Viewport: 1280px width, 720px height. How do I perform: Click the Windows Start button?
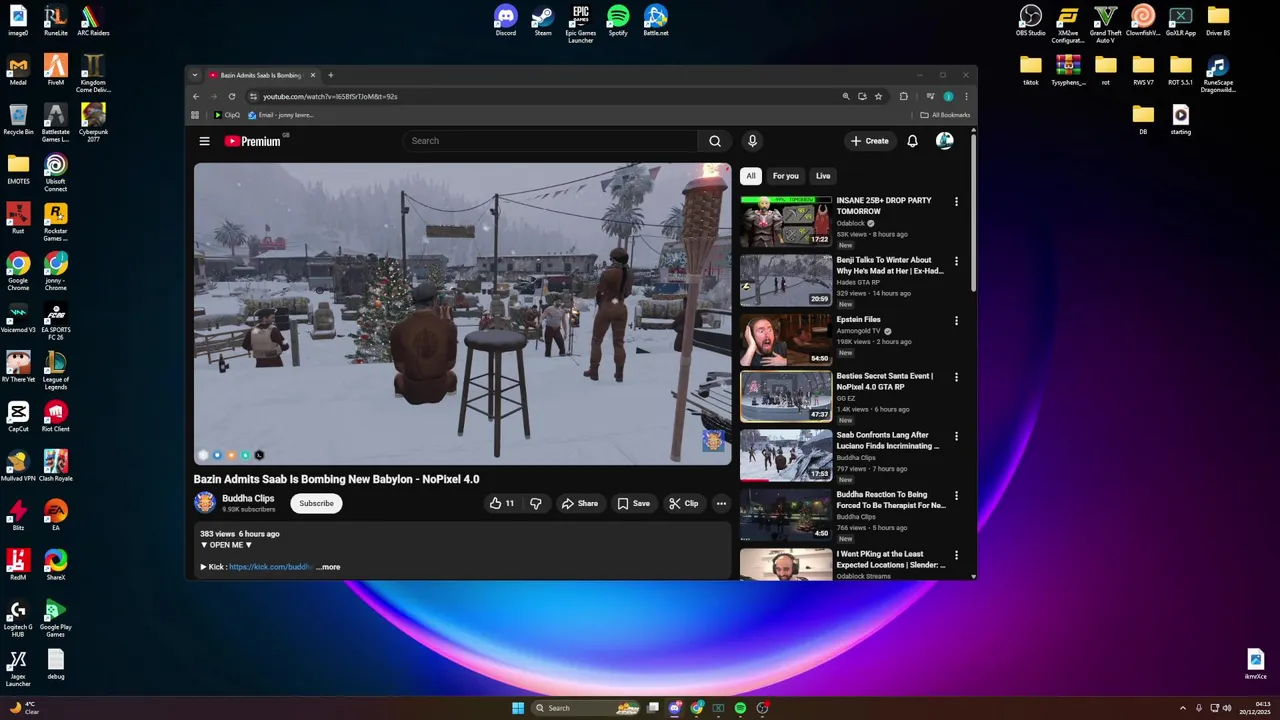518,708
